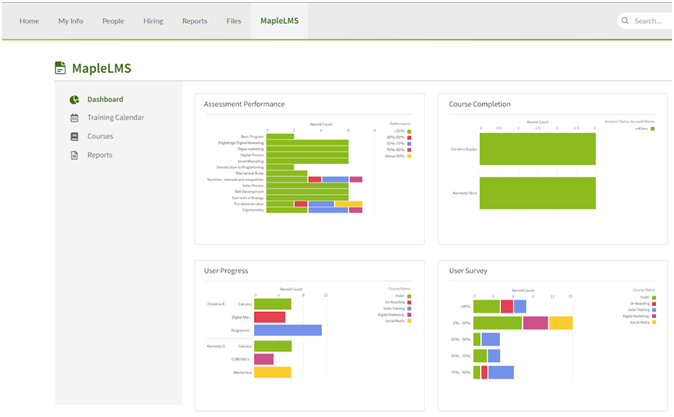Select the Reports tab in top navigation
The image size is (674, 417).
pyautogui.click(x=194, y=21)
